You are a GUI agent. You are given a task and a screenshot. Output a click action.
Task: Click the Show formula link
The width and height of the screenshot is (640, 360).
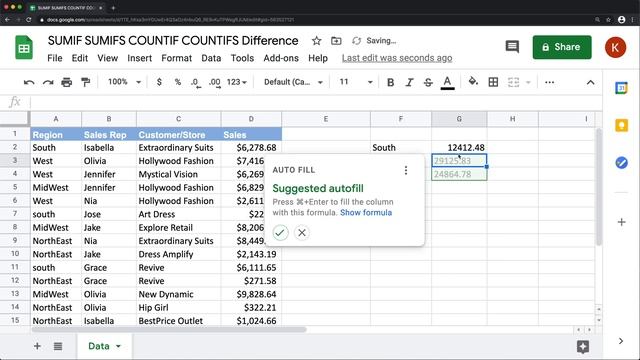pyautogui.click(x=366, y=212)
